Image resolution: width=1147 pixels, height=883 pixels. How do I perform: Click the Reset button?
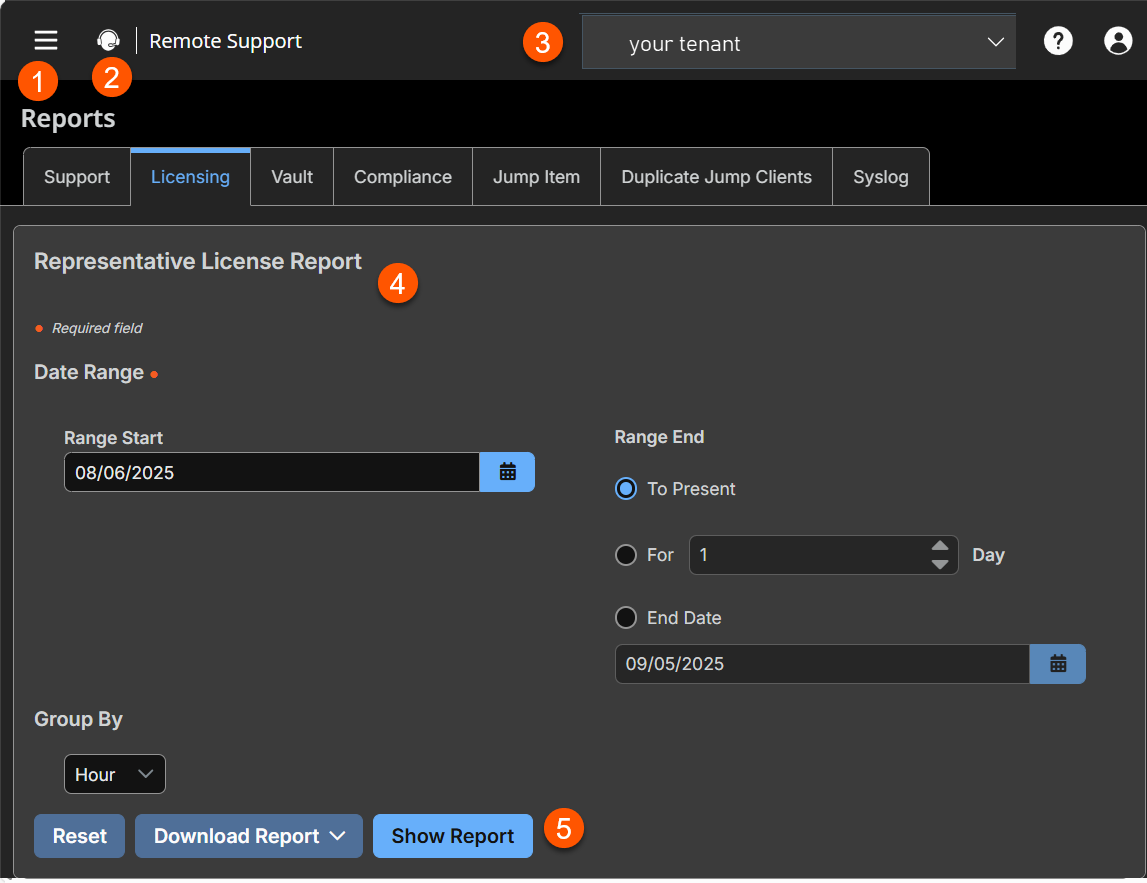[80, 836]
